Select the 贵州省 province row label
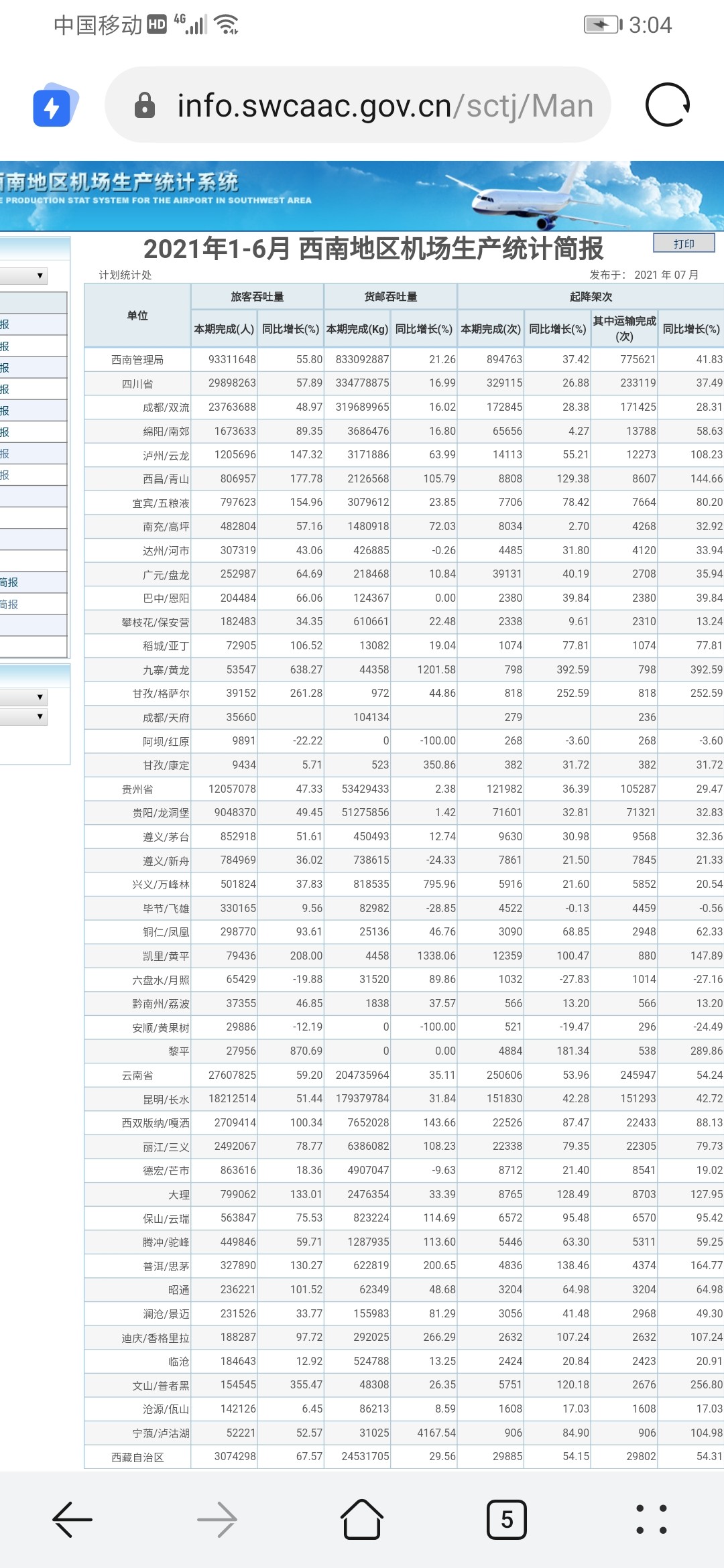The width and height of the screenshot is (724, 1568). coord(137,789)
